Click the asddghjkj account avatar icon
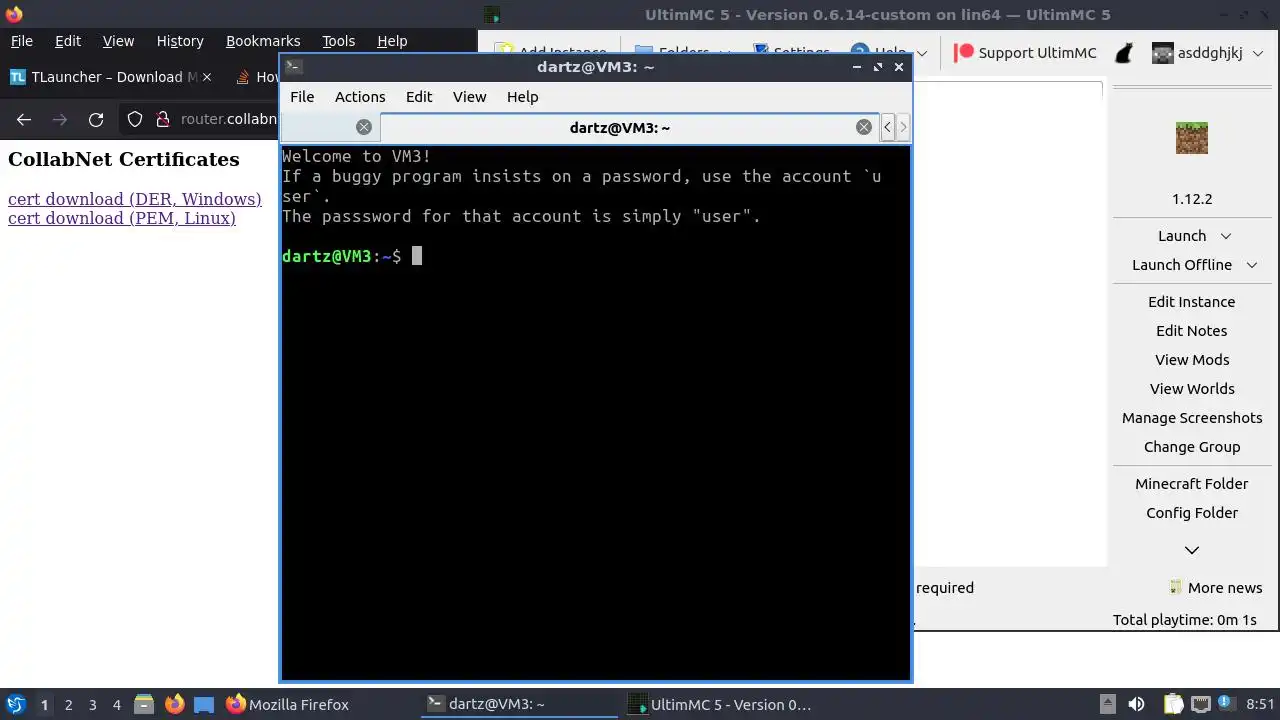This screenshot has height=720, width=1280. point(1162,53)
